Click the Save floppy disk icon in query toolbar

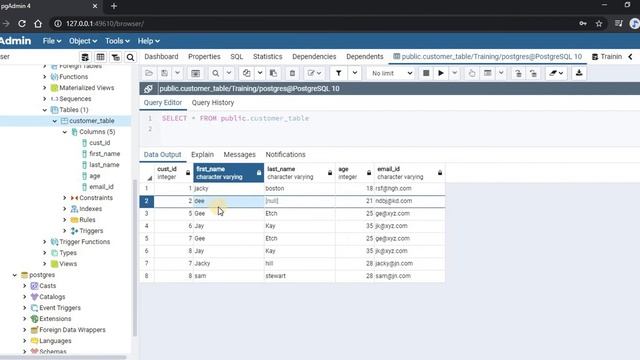pos(164,73)
